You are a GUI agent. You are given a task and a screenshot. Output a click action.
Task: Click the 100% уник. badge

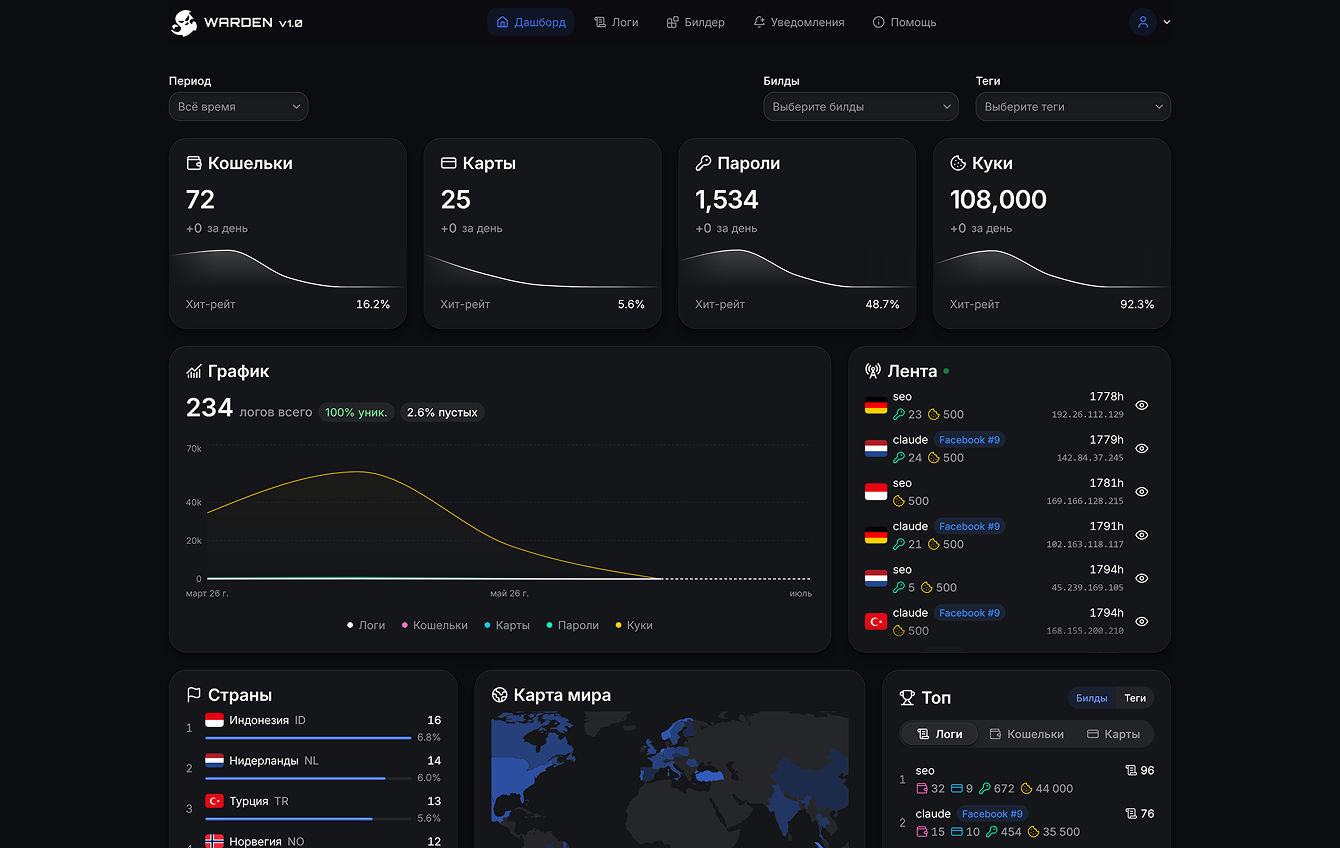pos(357,412)
